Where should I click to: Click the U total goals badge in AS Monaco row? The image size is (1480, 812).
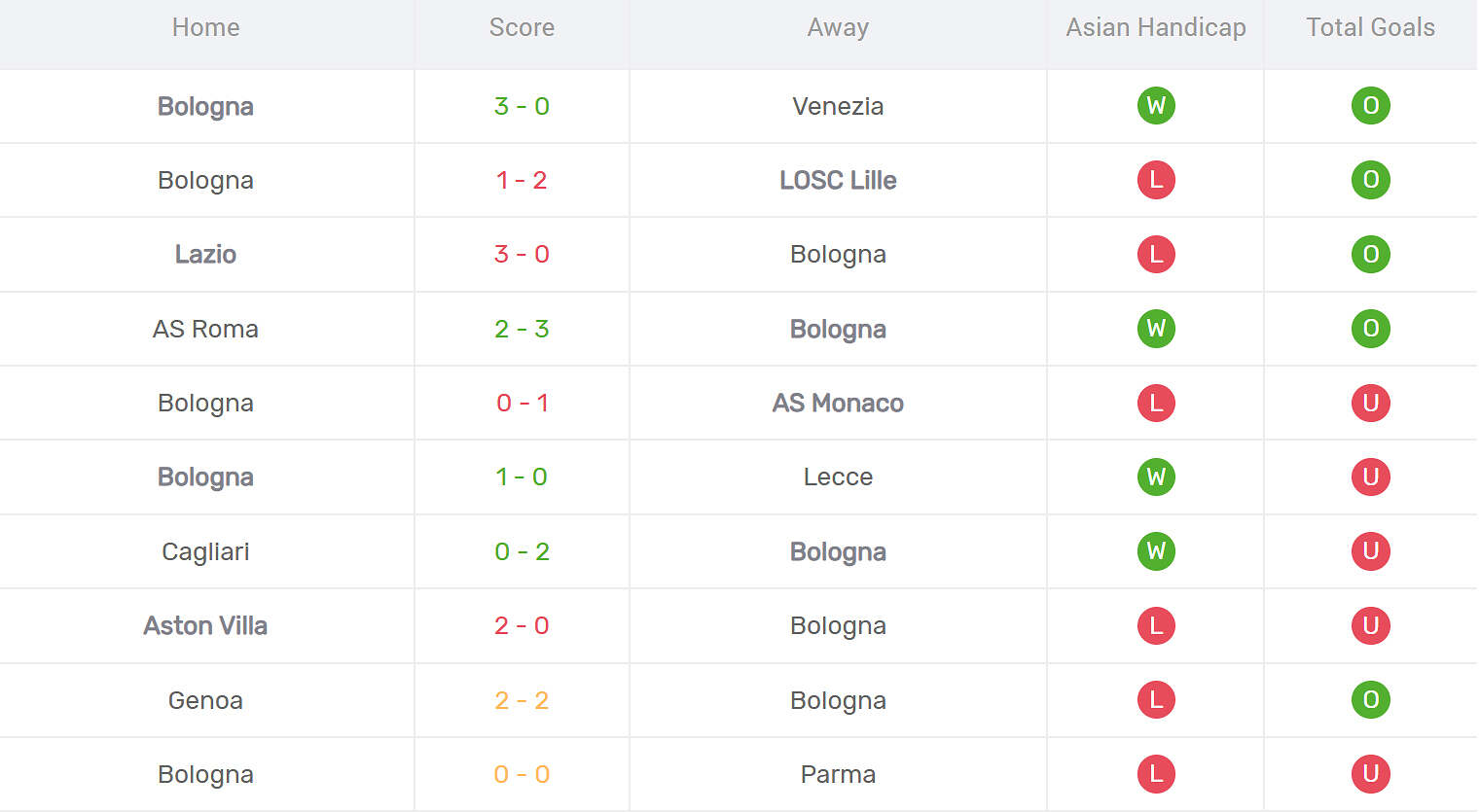(x=1370, y=403)
